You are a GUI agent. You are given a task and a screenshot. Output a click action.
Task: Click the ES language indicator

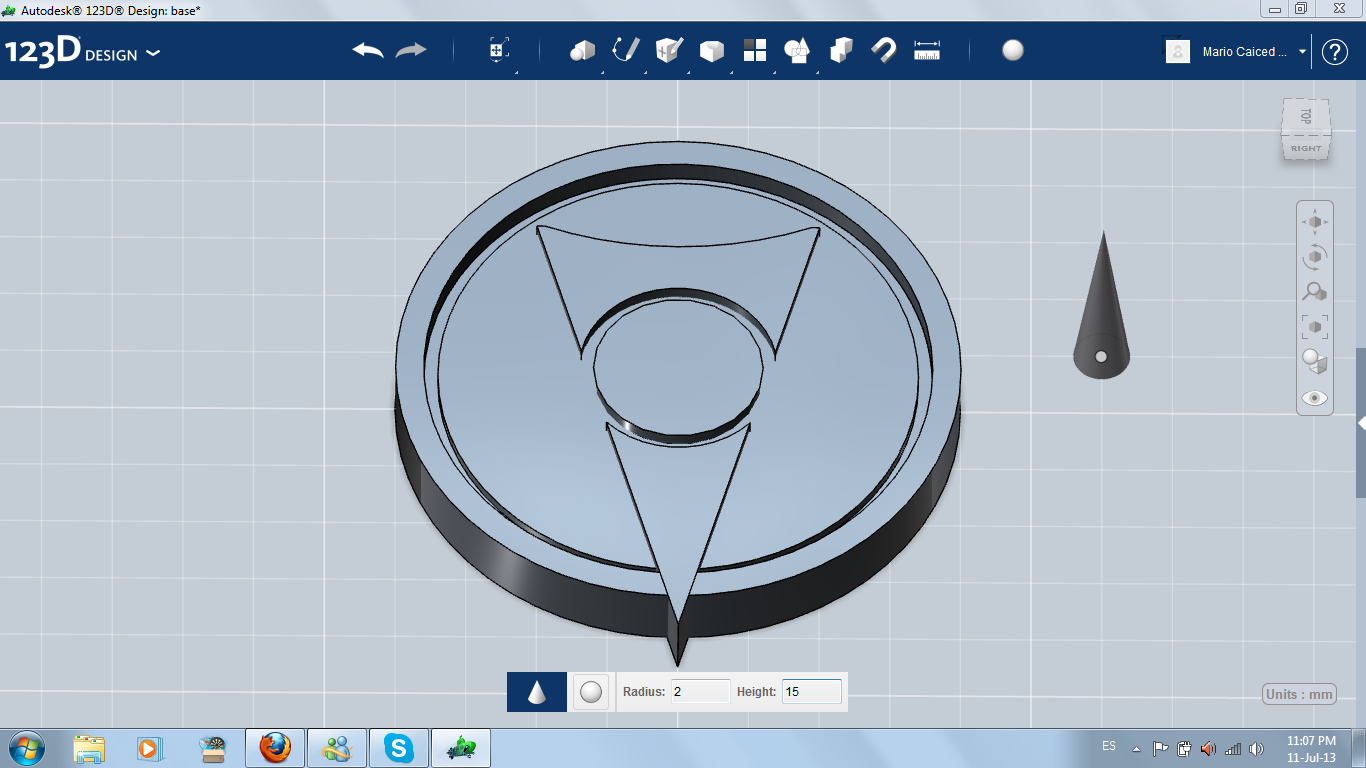1109,746
